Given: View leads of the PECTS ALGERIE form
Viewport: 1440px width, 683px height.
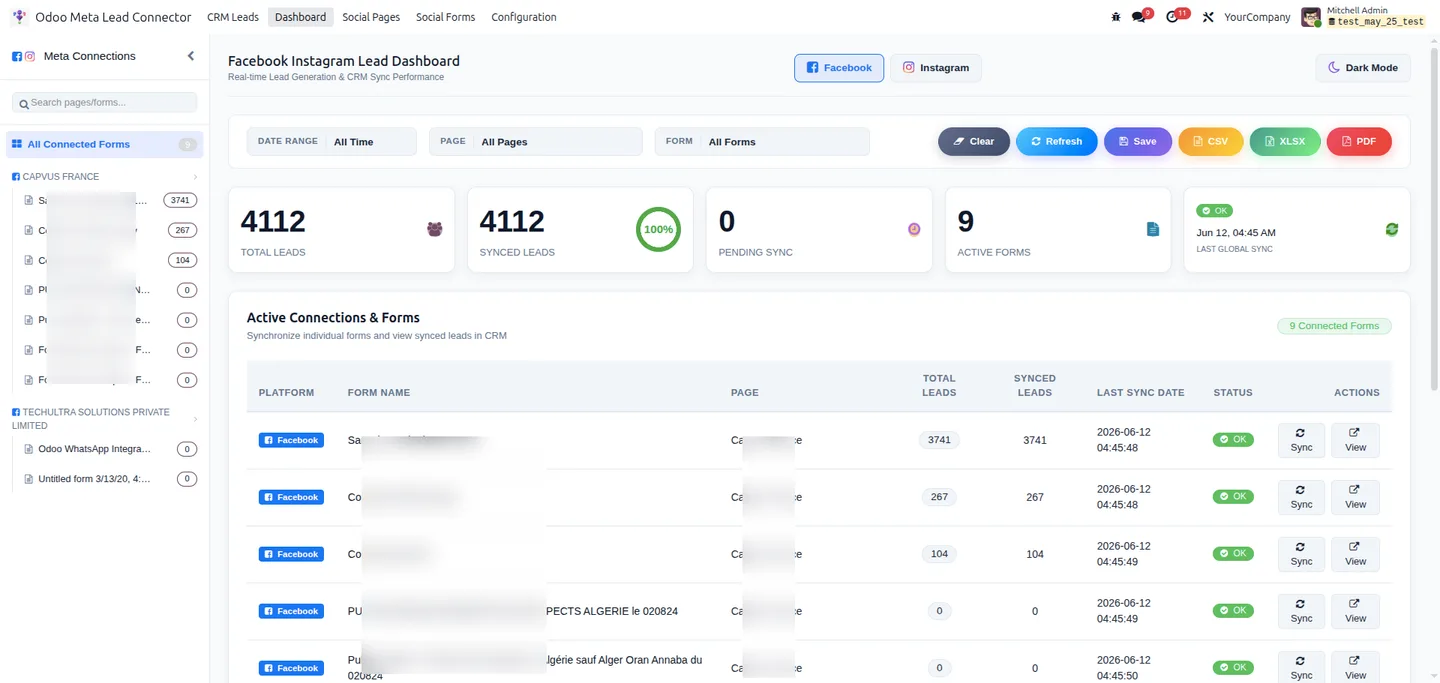Looking at the screenshot, I should [1355, 611].
